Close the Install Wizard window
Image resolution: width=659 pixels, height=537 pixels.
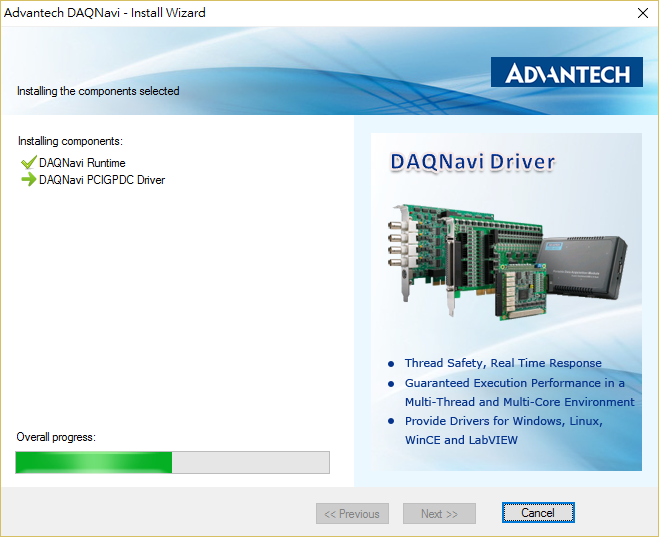[x=643, y=13]
